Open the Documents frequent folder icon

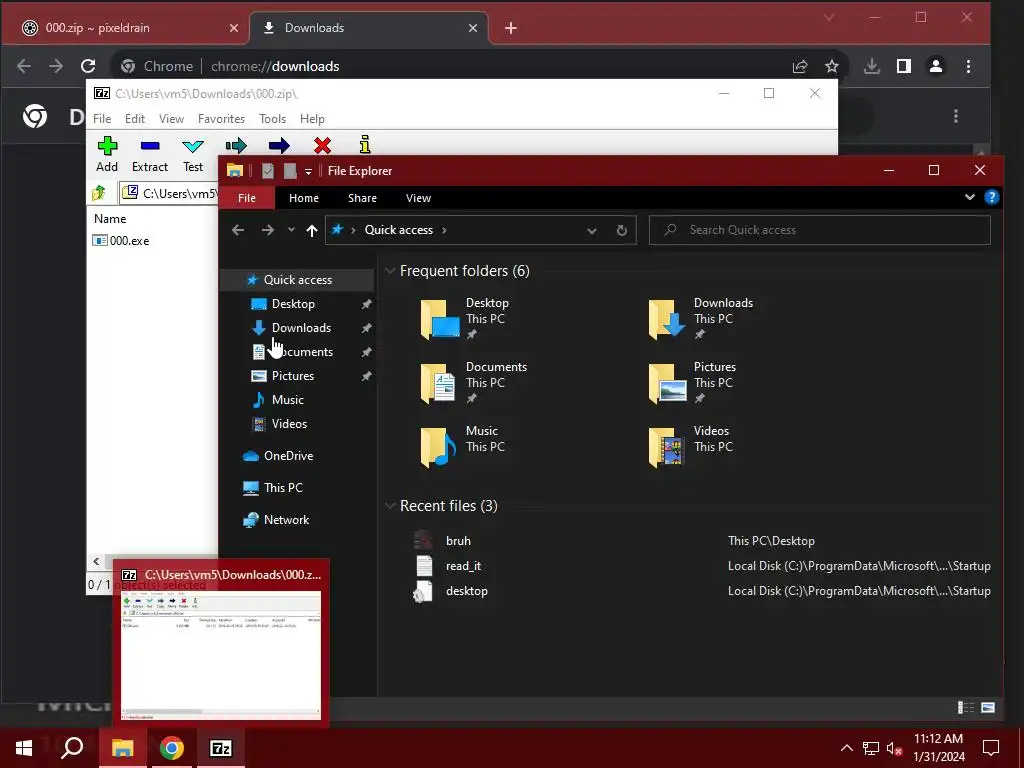point(438,383)
